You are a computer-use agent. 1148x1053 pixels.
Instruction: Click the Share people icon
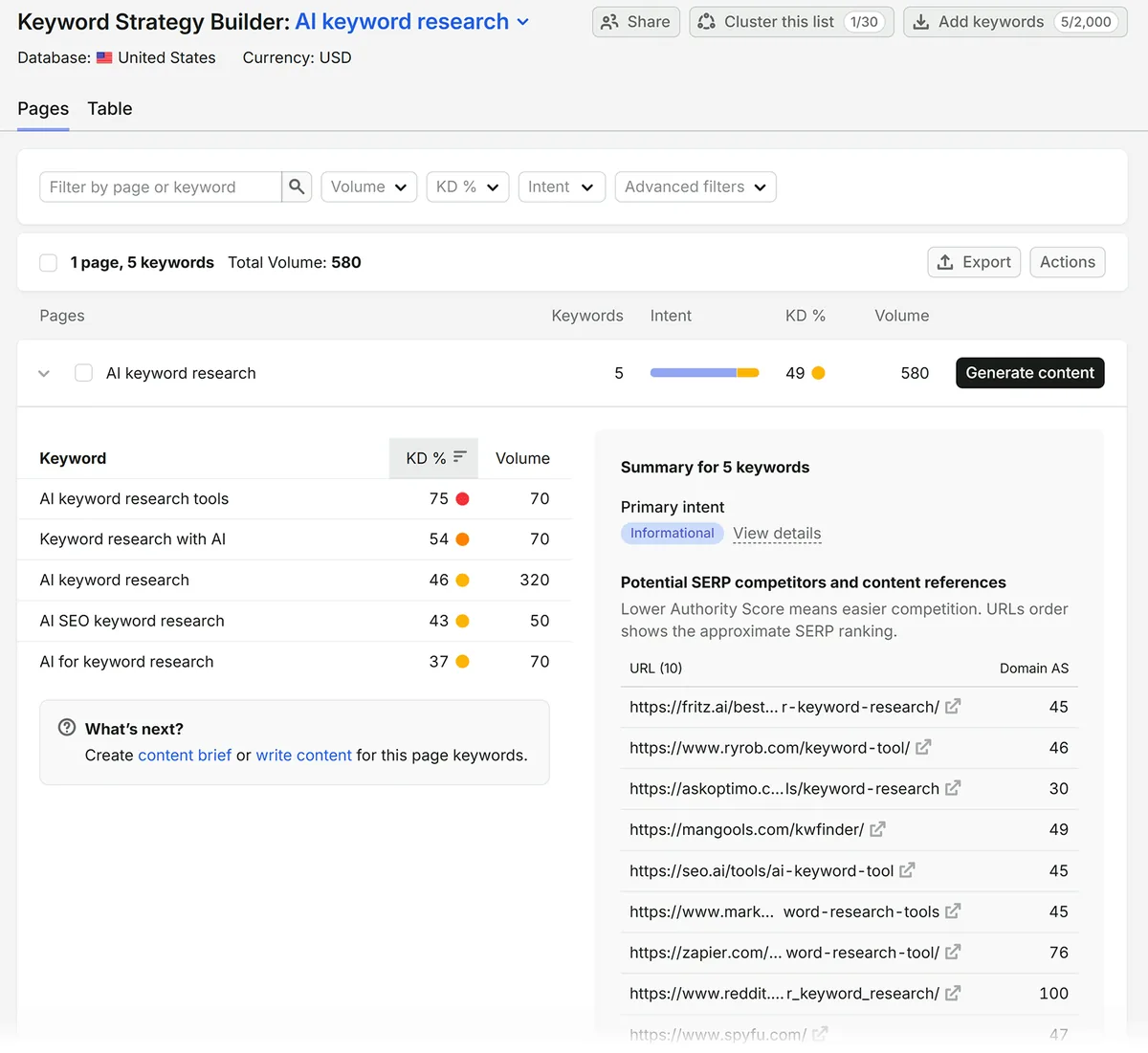tap(609, 21)
